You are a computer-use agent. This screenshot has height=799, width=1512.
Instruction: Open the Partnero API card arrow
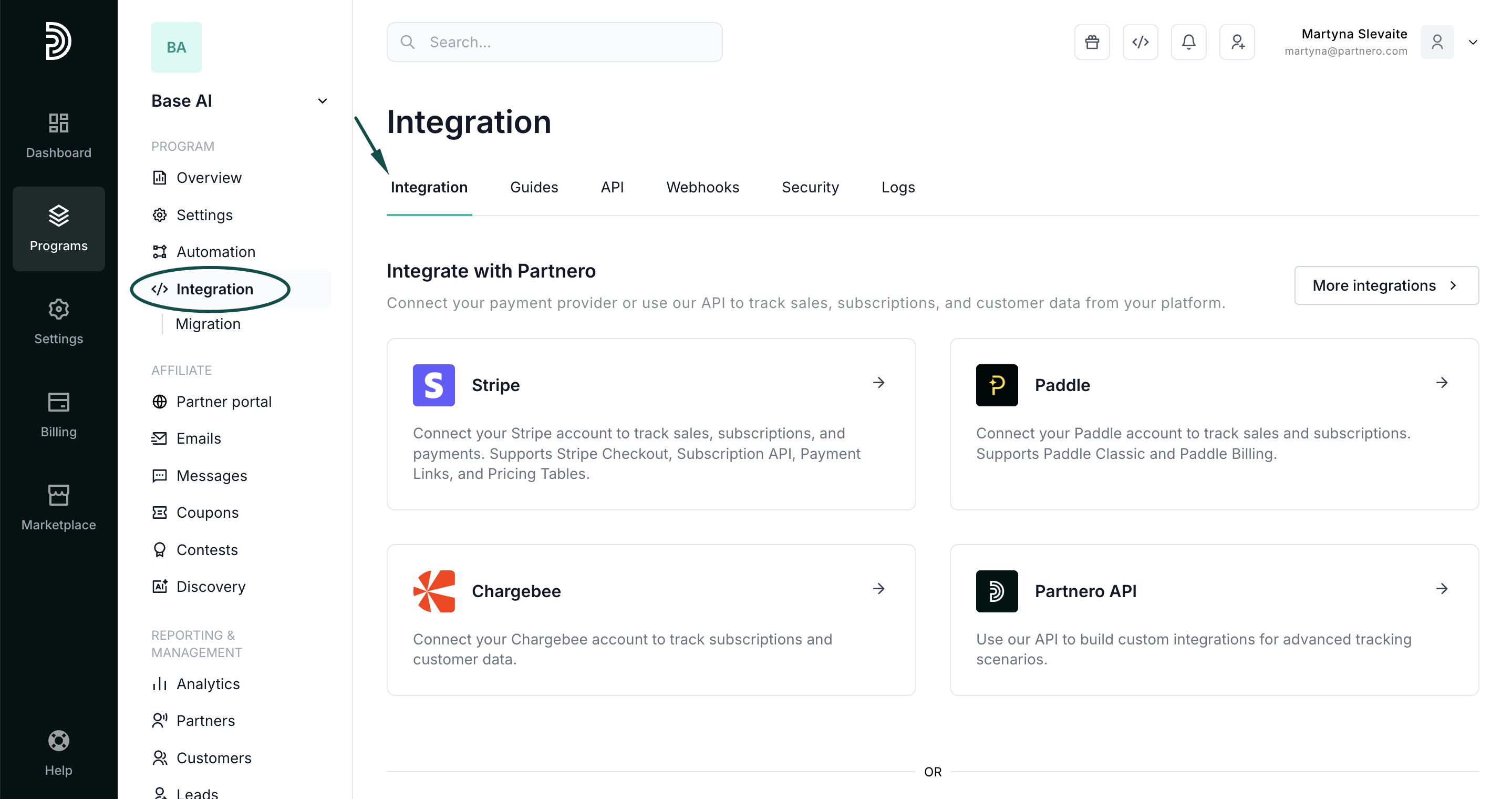(x=1442, y=588)
